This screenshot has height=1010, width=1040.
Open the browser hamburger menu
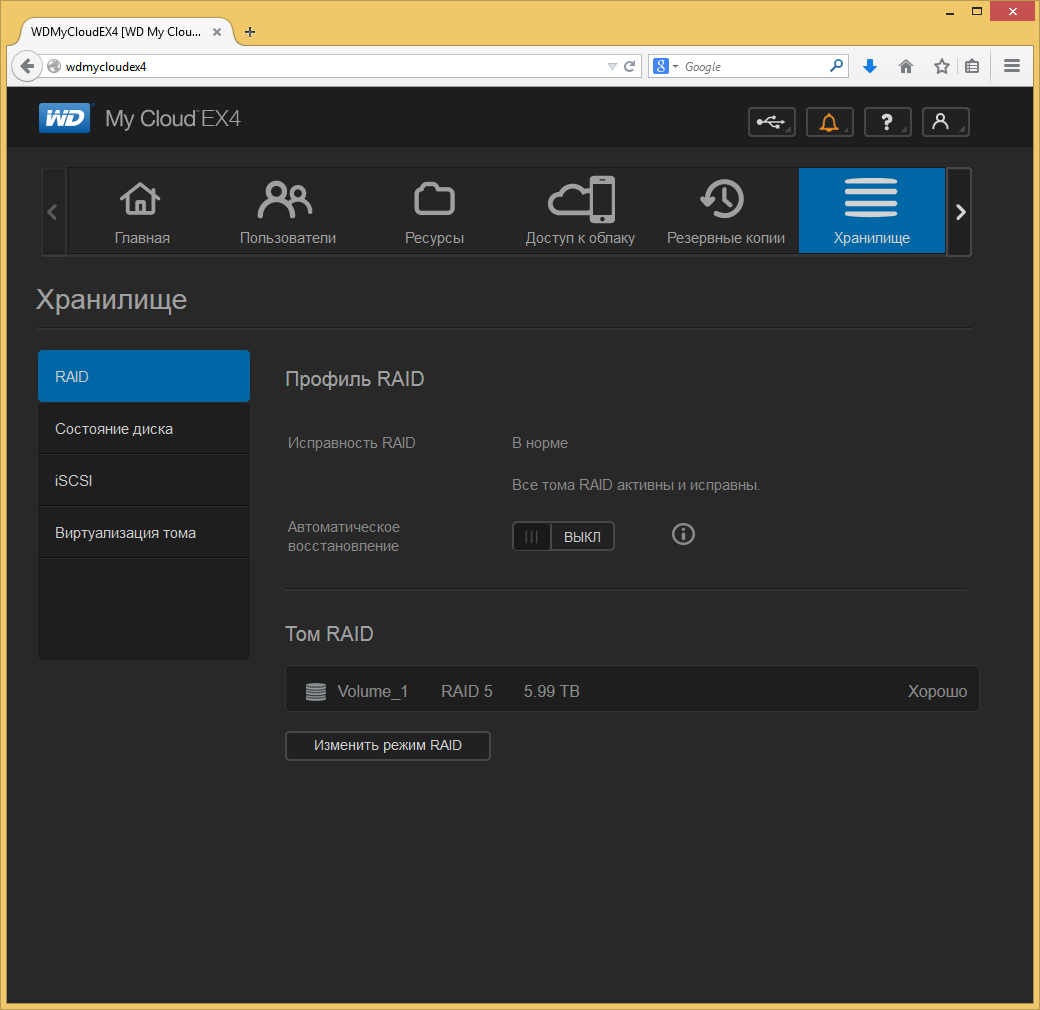coord(1011,66)
